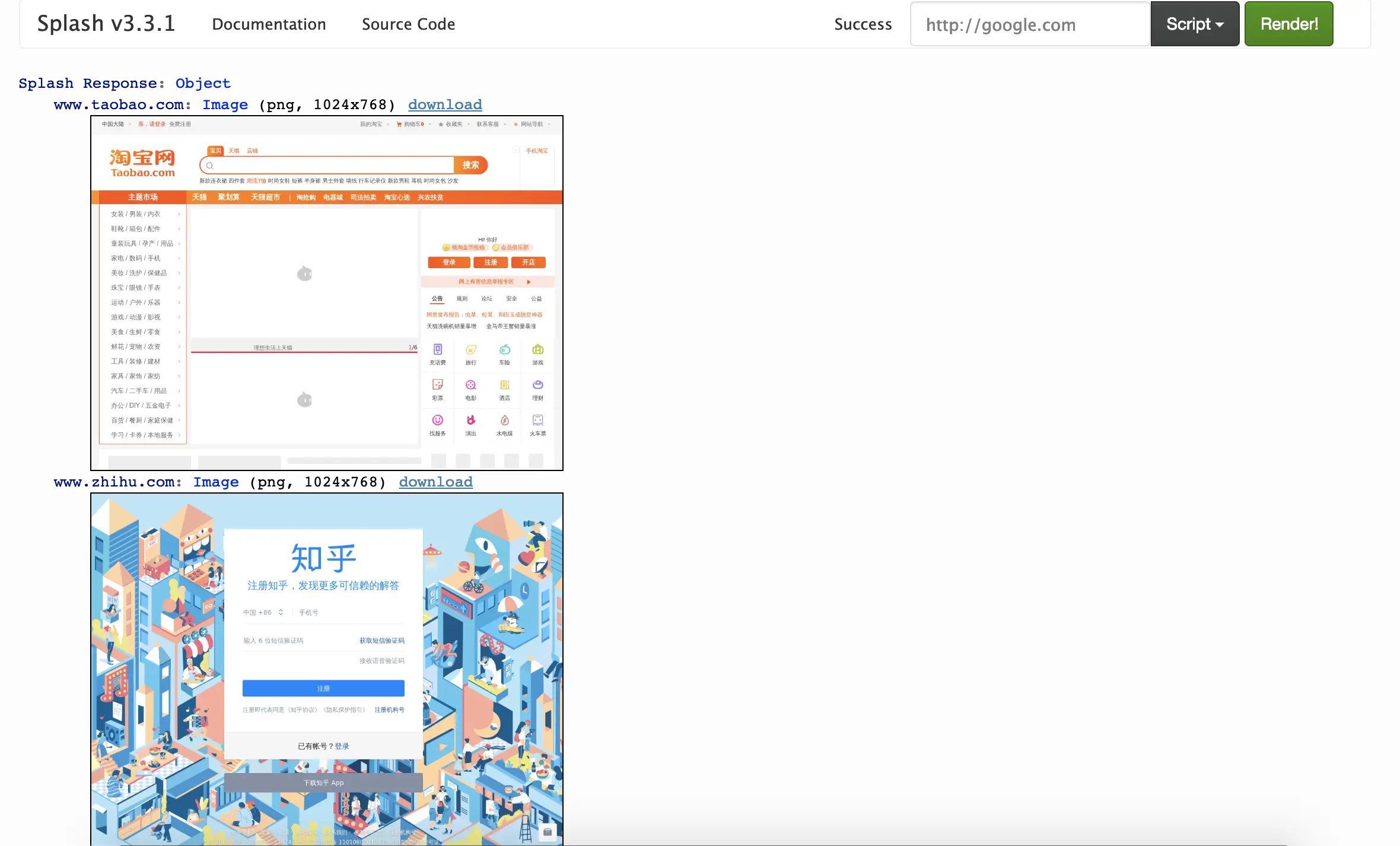1400x846 pixels.
Task: Open the Script dropdown menu
Action: point(1194,24)
